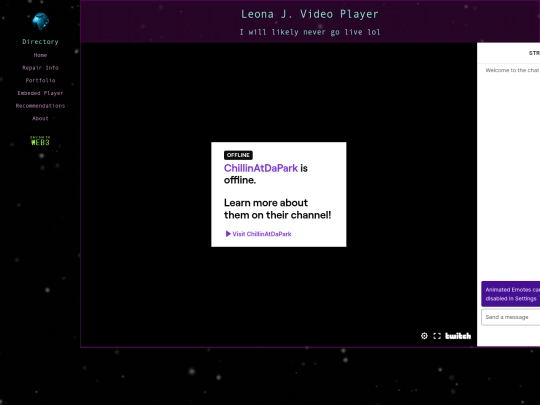Screen dimensions: 540x405
Task: Click the purple ChillinAtDaPark channel name
Action: tap(261, 168)
